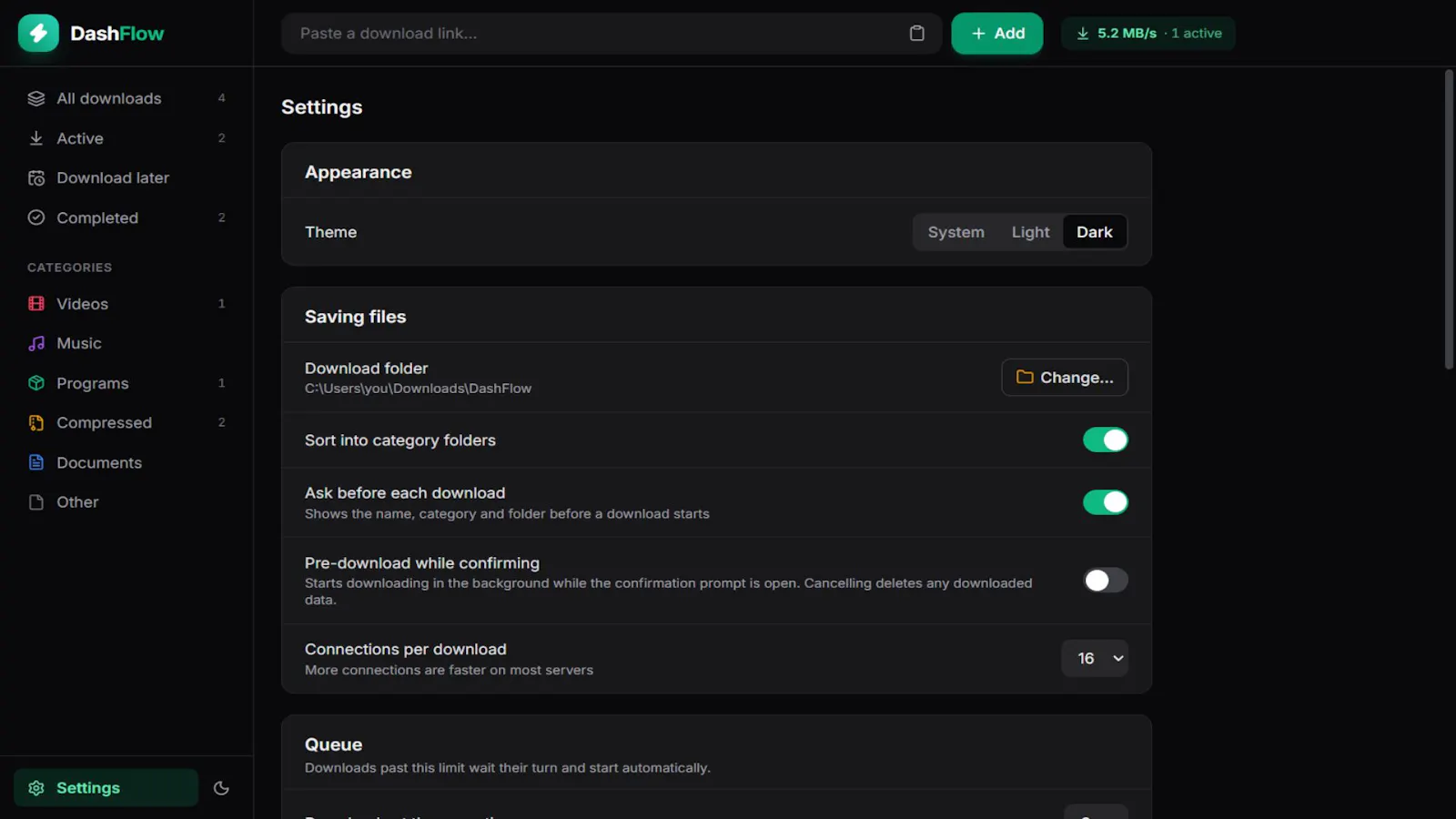Click the download folder path text
Image resolution: width=1456 pixels, height=819 pixels.
tap(418, 389)
